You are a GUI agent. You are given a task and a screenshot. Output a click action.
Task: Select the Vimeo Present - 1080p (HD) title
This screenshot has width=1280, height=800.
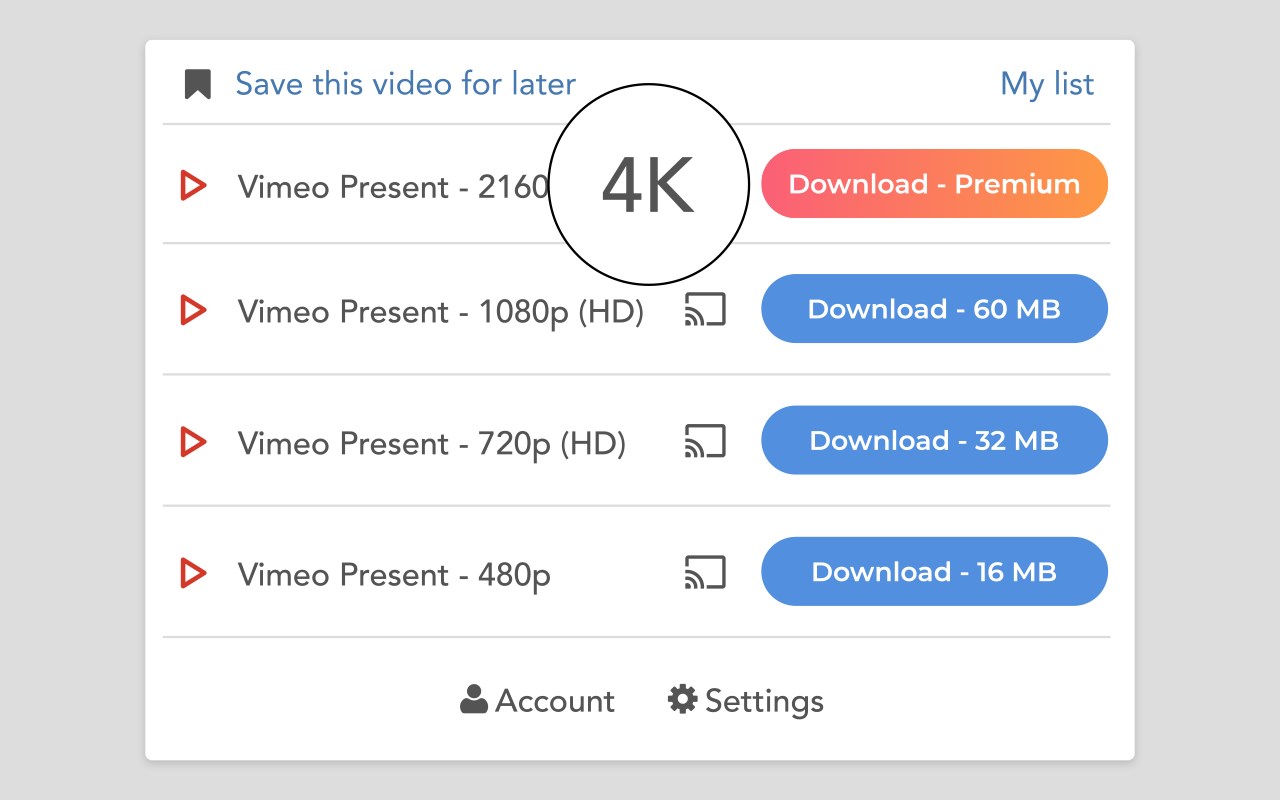440,312
